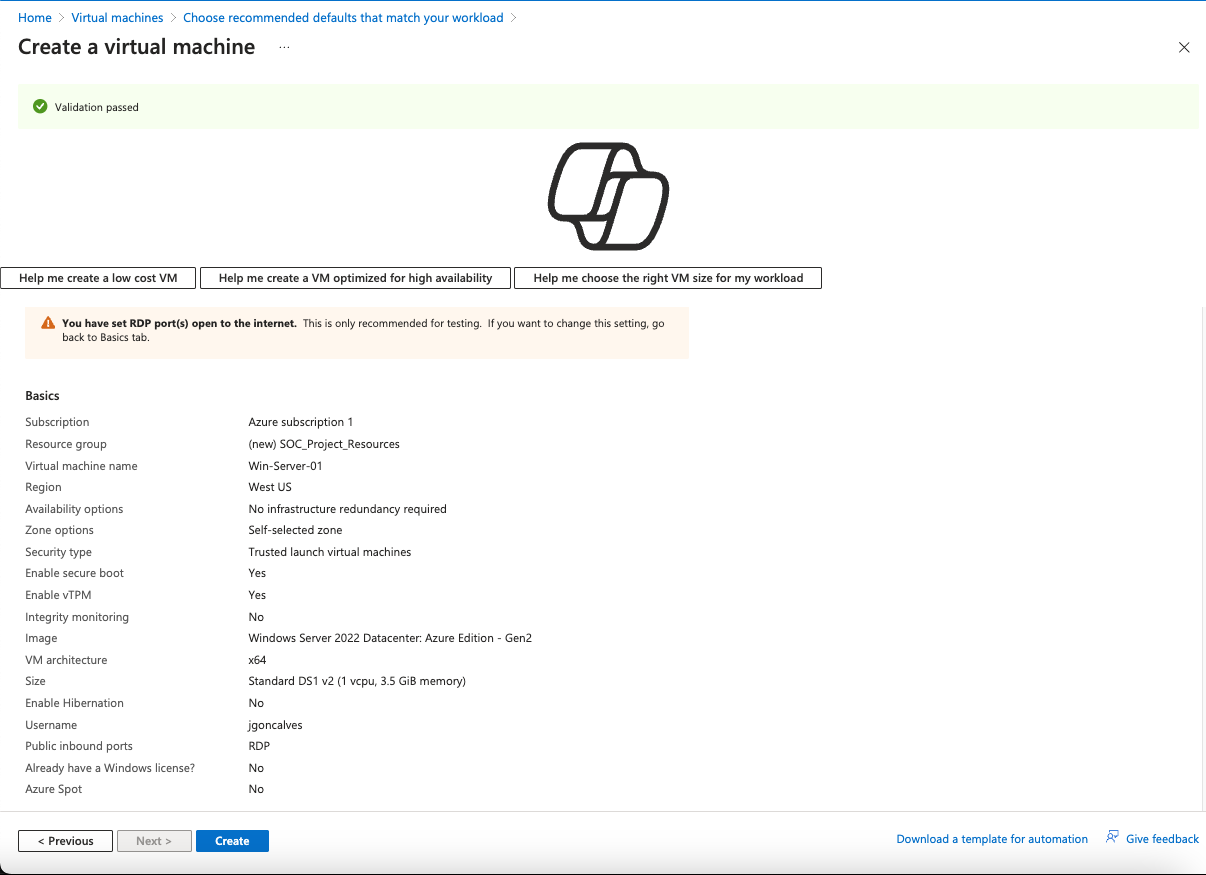Open Choose recommended defaults breadcrumb link

343,18
